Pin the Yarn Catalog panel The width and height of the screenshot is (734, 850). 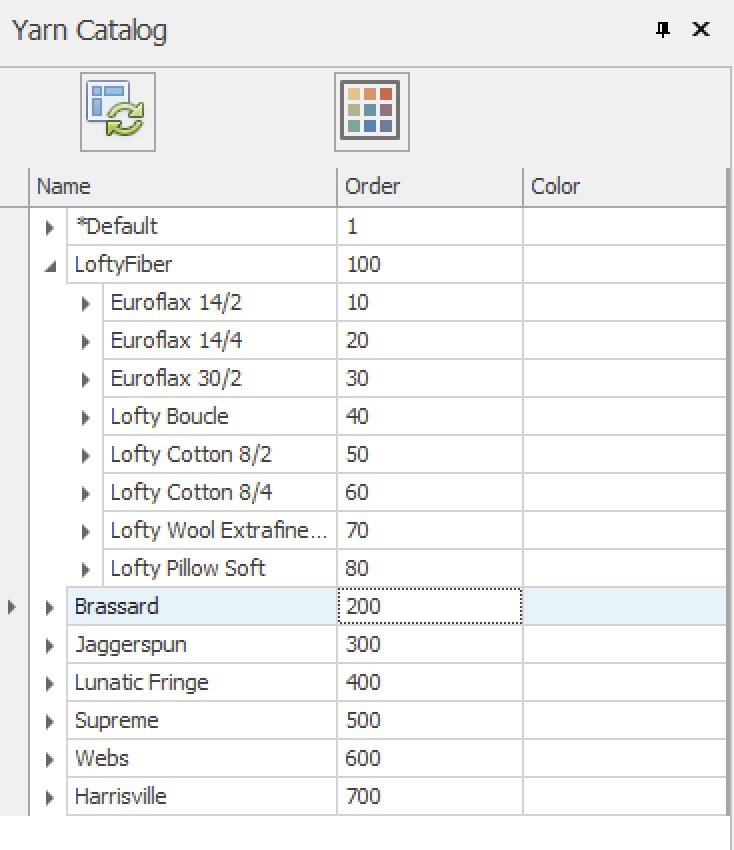[662, 30]
